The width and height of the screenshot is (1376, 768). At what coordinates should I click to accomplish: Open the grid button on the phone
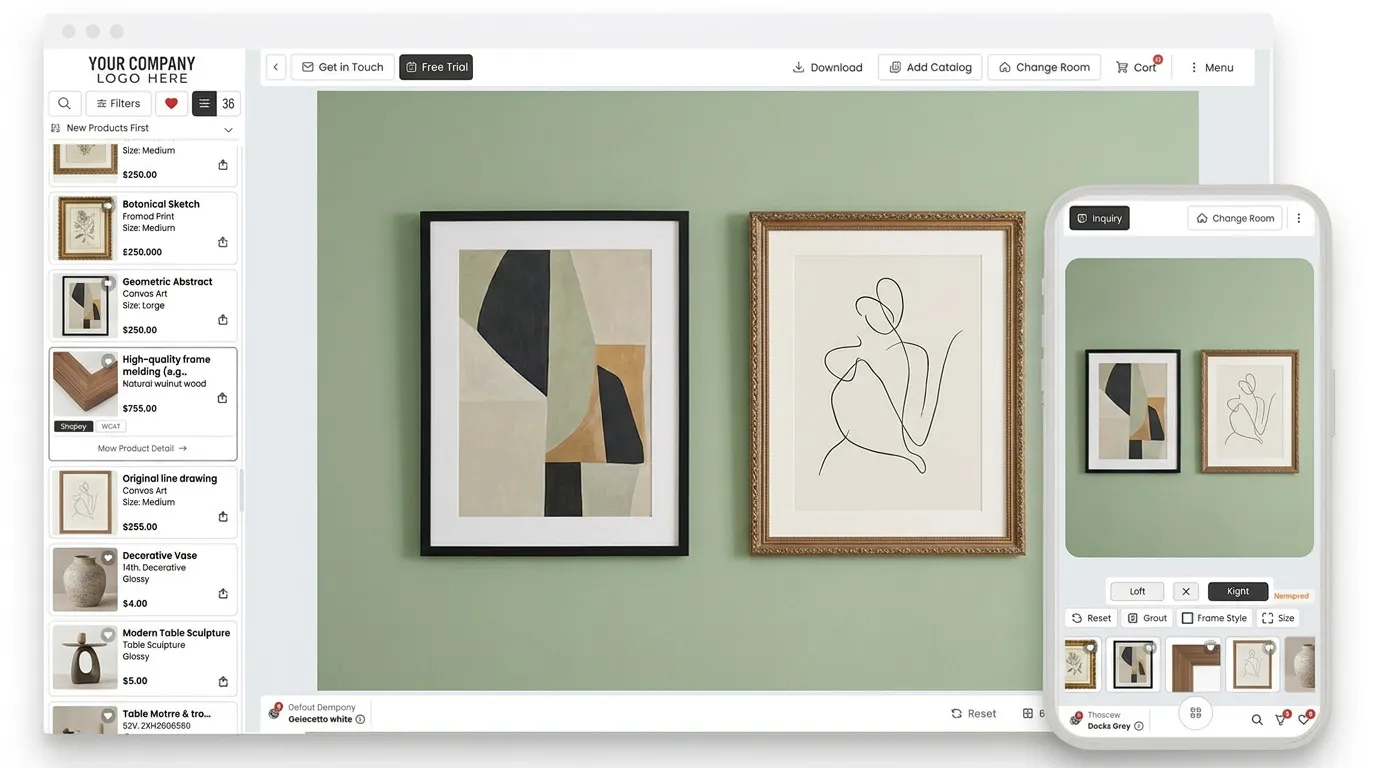tap(1195, 713)
